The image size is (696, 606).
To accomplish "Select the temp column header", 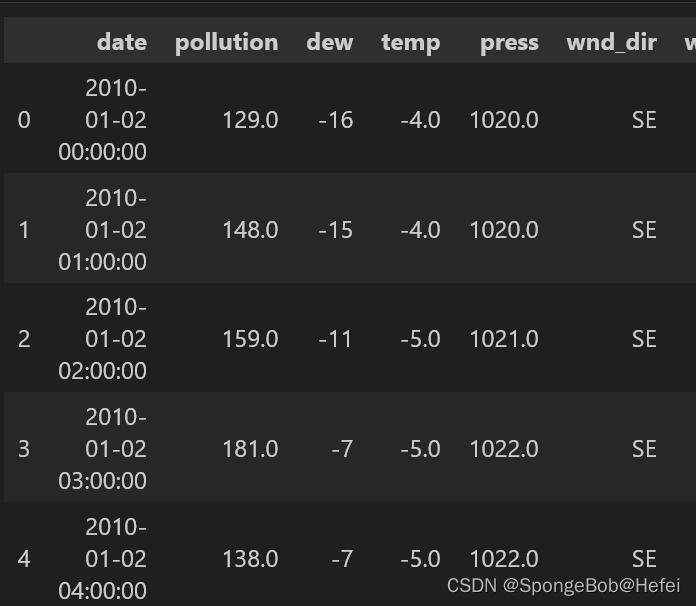I will (411, 43).
